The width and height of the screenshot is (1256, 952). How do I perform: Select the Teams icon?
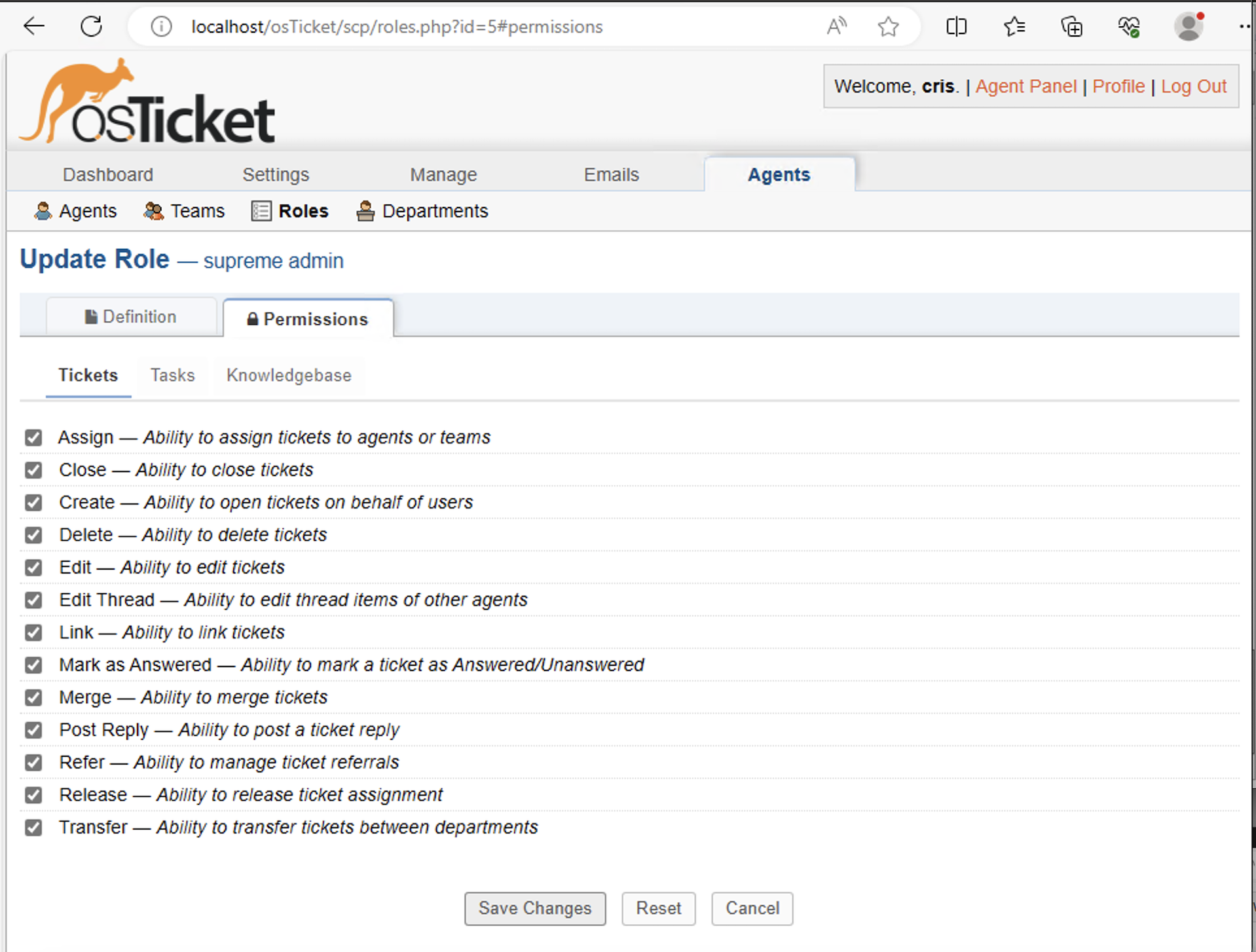[x=153, y=210]
